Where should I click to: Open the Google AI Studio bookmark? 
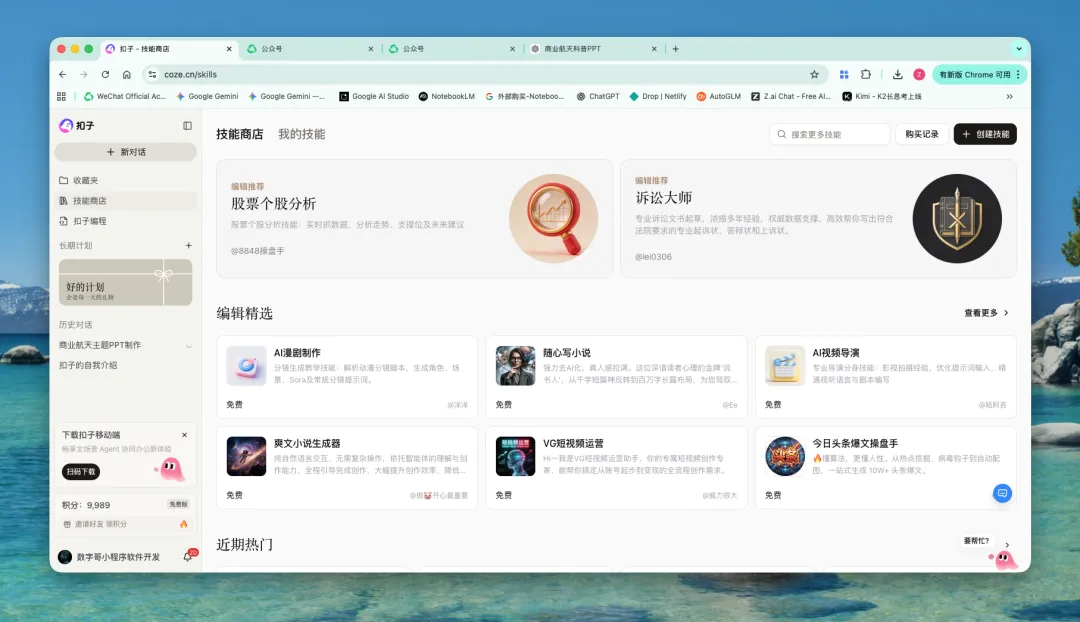click(374, 96)
